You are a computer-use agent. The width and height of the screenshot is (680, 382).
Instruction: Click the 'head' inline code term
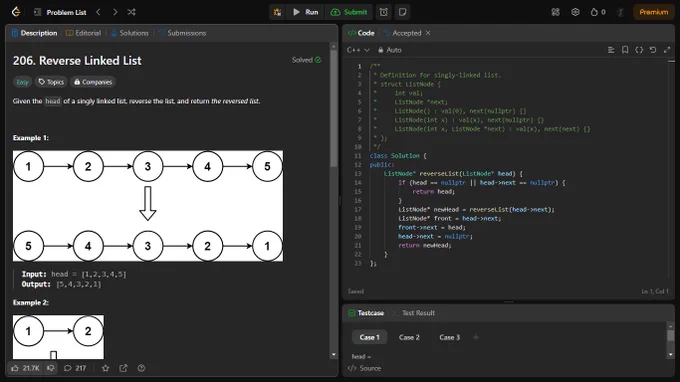click(x=53, y=101)
